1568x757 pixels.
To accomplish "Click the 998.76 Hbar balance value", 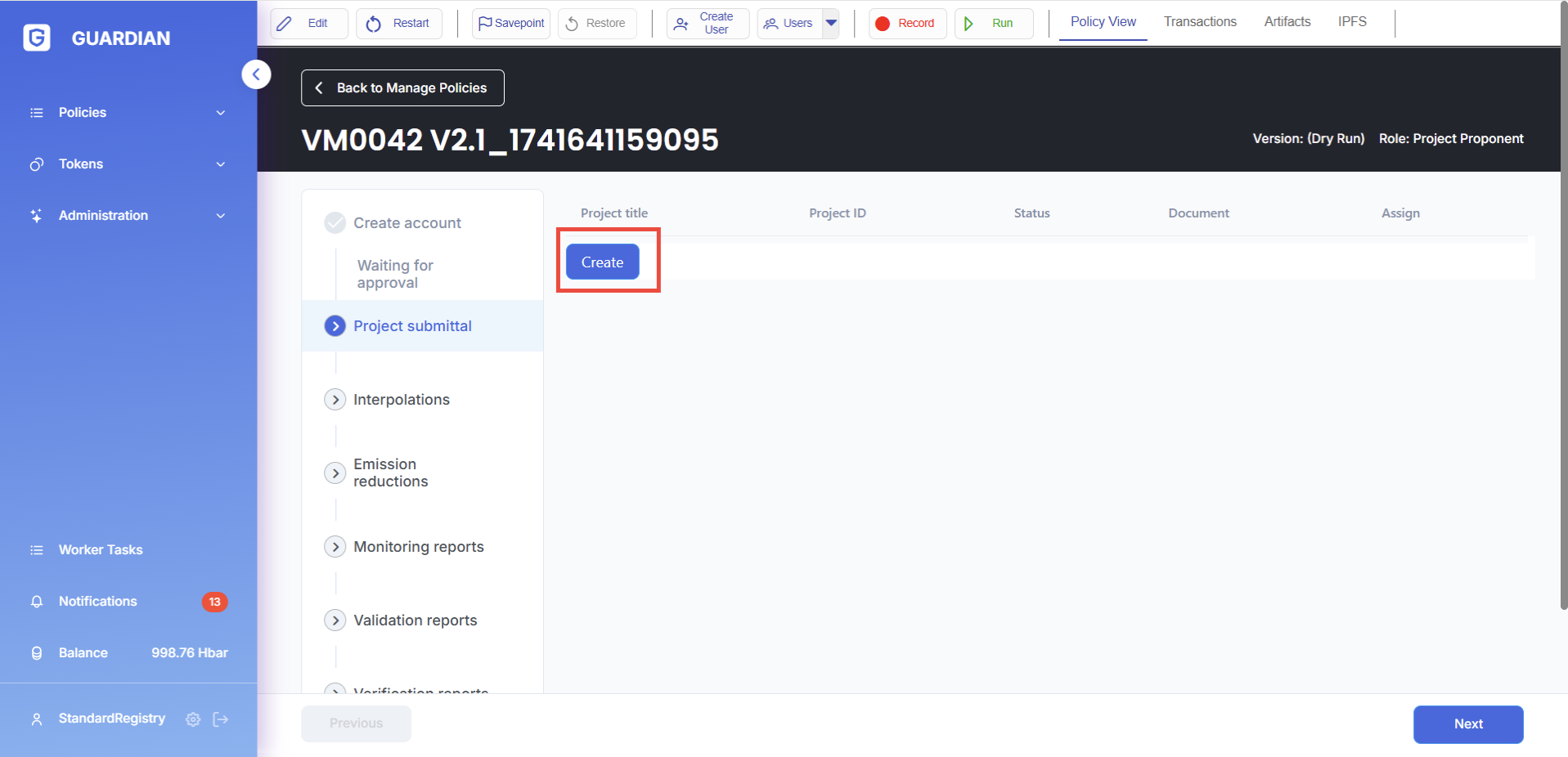I will tap(190, 653).
